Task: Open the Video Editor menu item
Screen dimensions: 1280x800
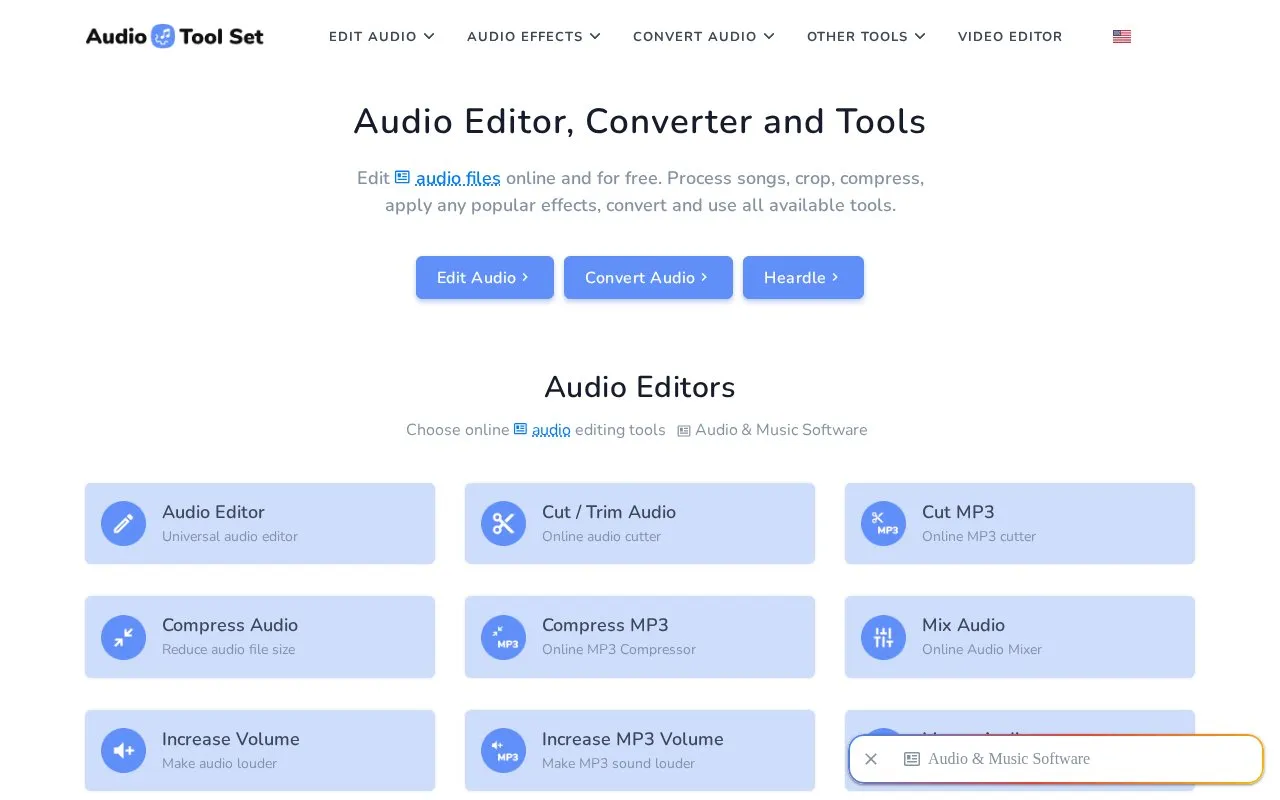Action: [1010, 37]
